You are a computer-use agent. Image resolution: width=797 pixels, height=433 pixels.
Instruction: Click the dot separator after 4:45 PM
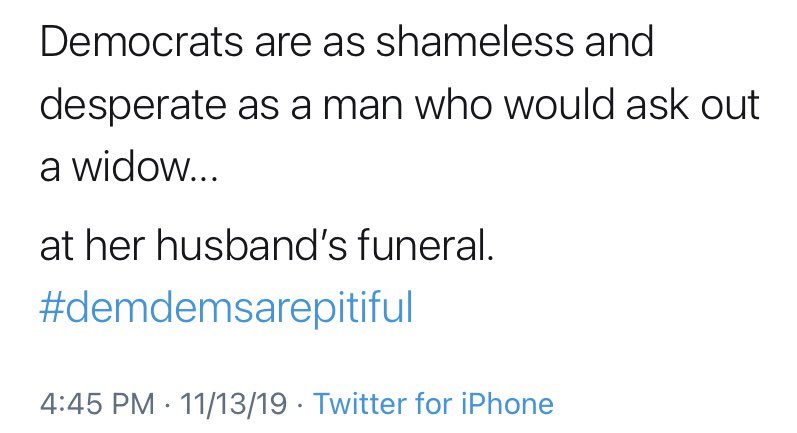pos(167,405)
